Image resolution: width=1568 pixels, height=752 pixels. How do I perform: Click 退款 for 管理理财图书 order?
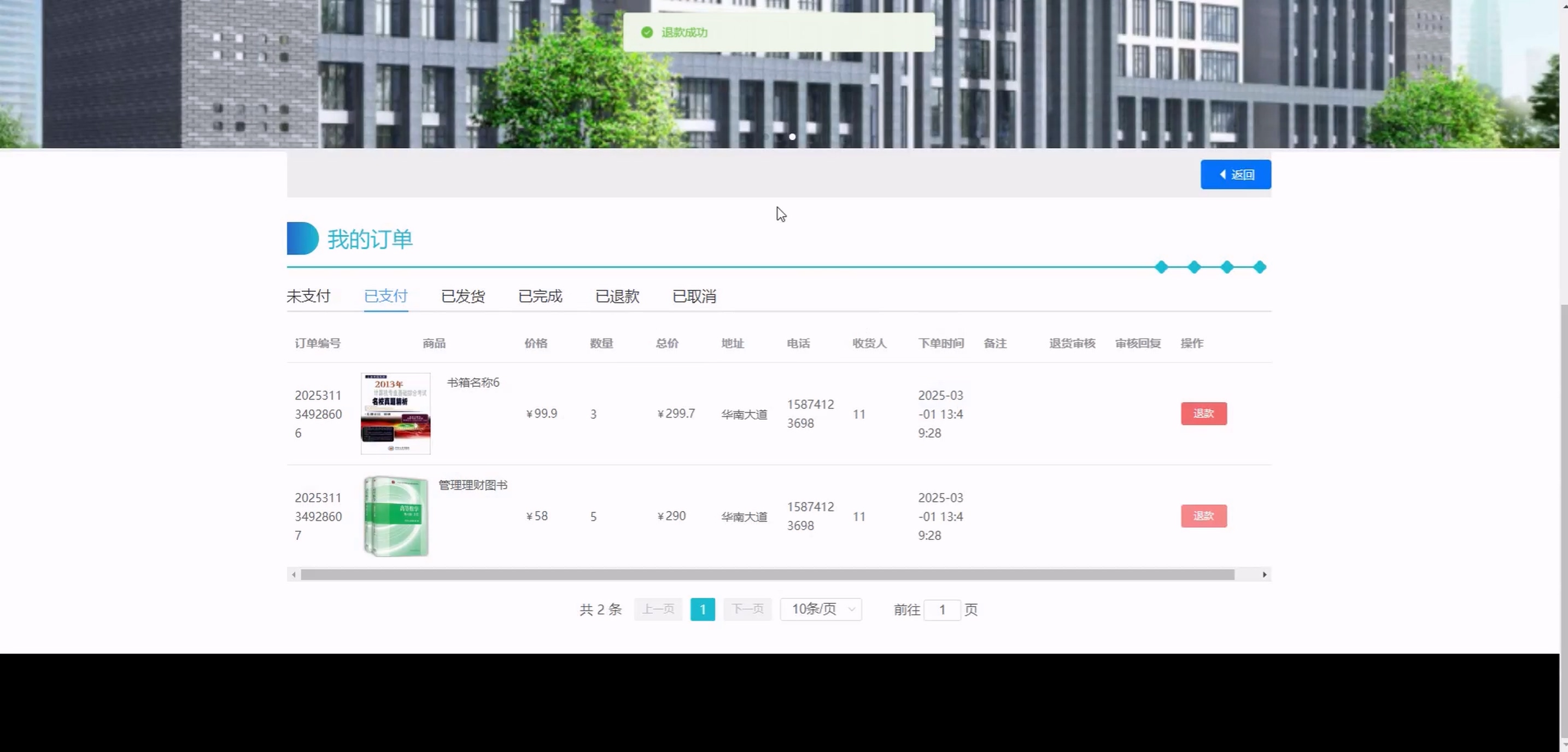(x=1203, y=516)
